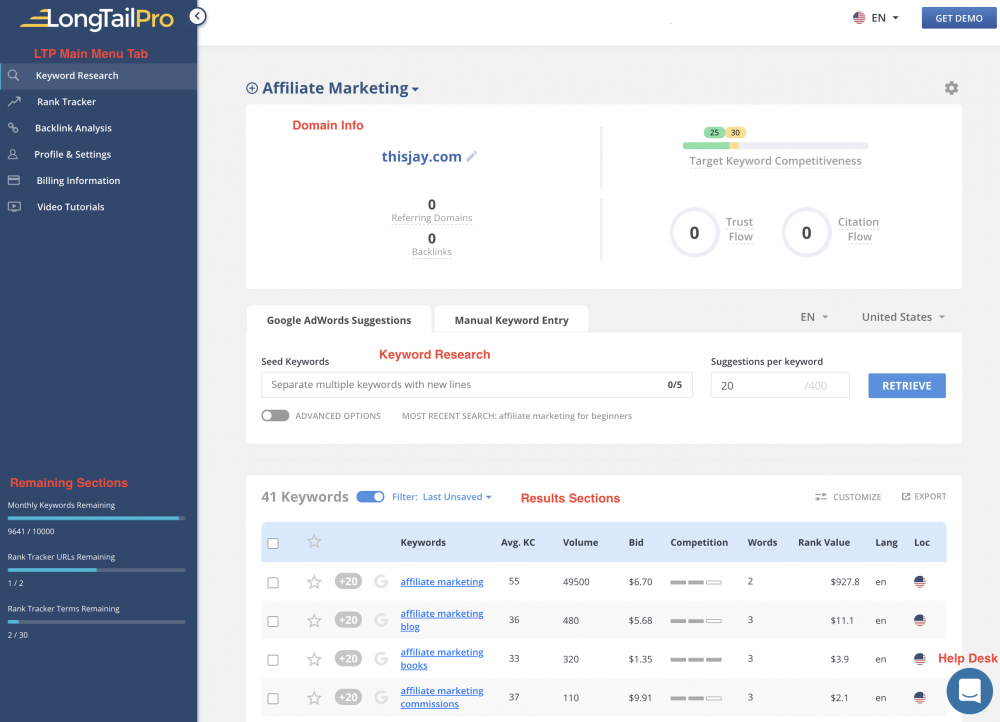Open the United States location dropdown
Image resolution: width=1000 pixels, height=722 pixels.
903,317
